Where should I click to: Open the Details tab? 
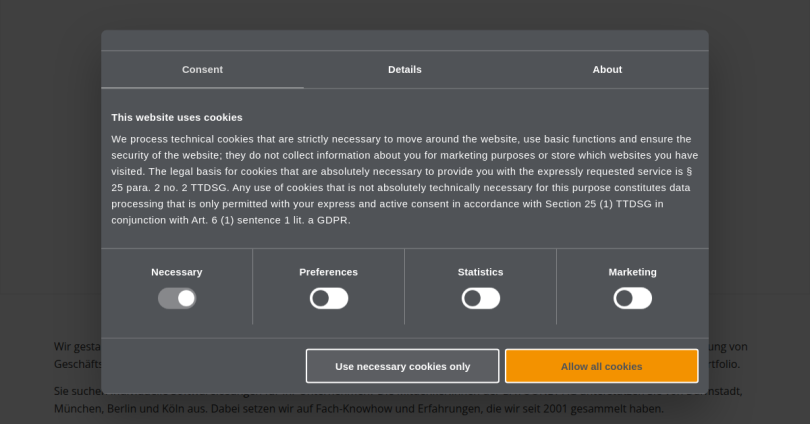click(x=404, y=70)
